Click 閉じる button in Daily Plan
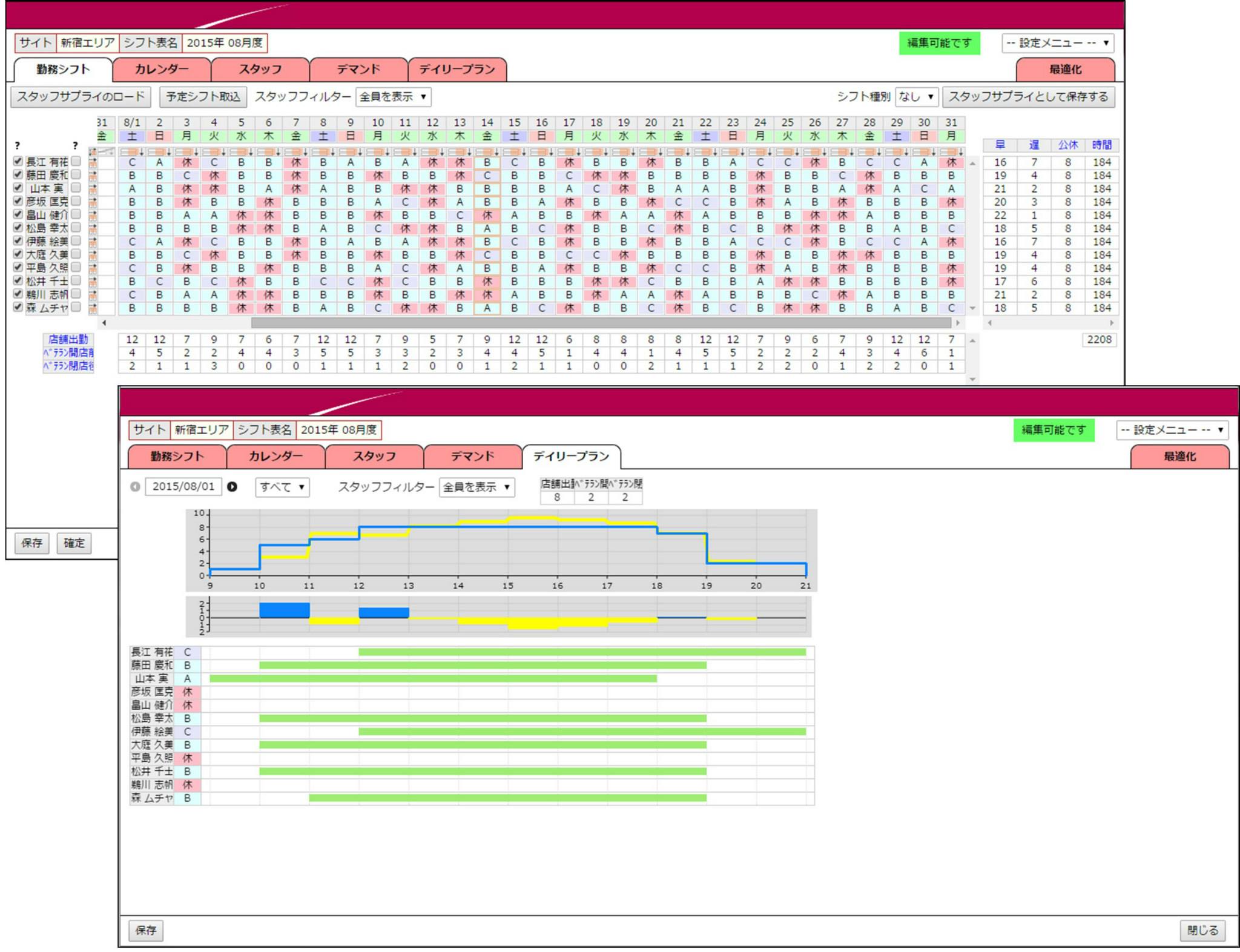 tap(1202, 930)
